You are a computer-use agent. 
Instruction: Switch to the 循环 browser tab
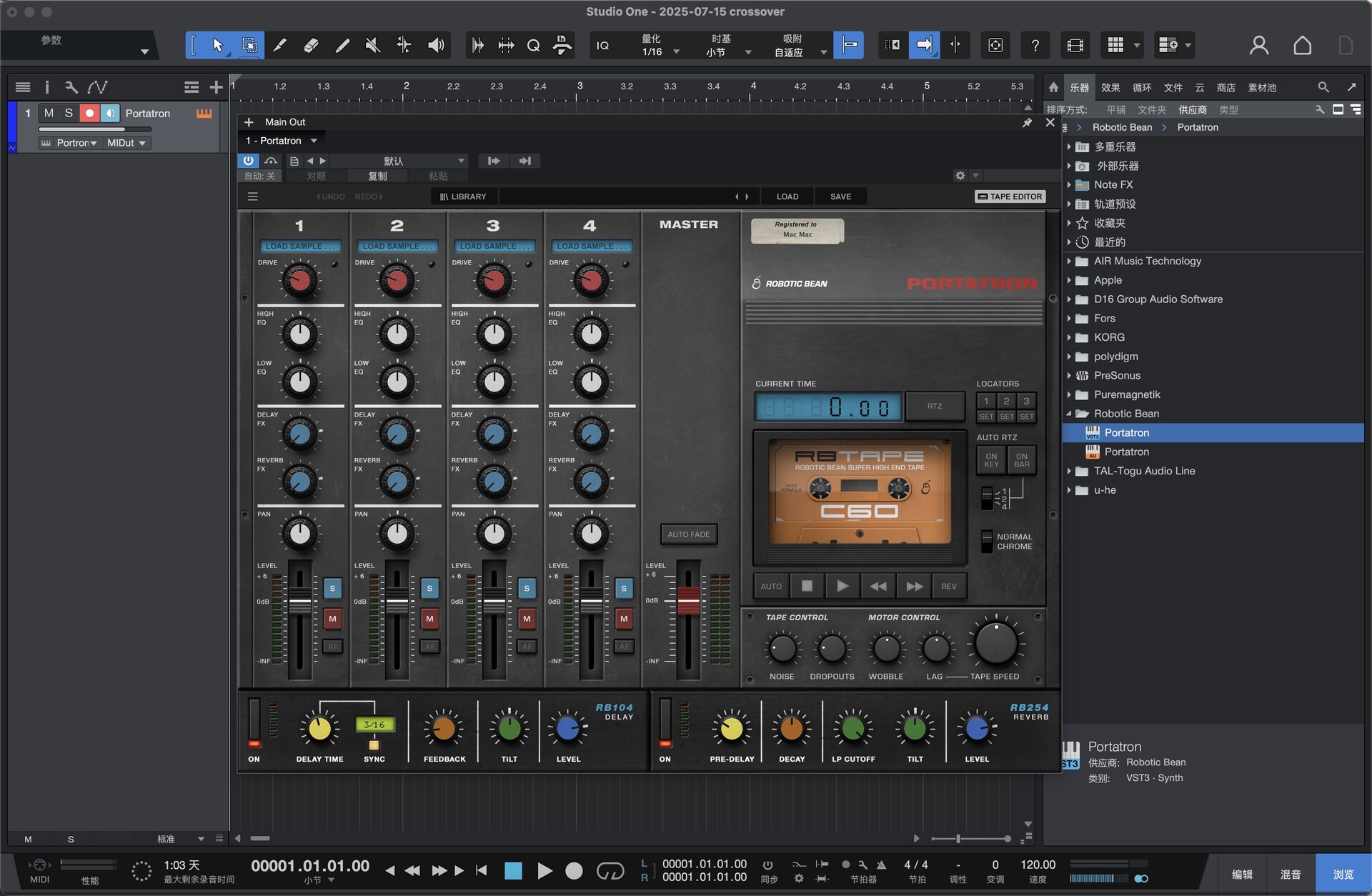[1142, 88]
